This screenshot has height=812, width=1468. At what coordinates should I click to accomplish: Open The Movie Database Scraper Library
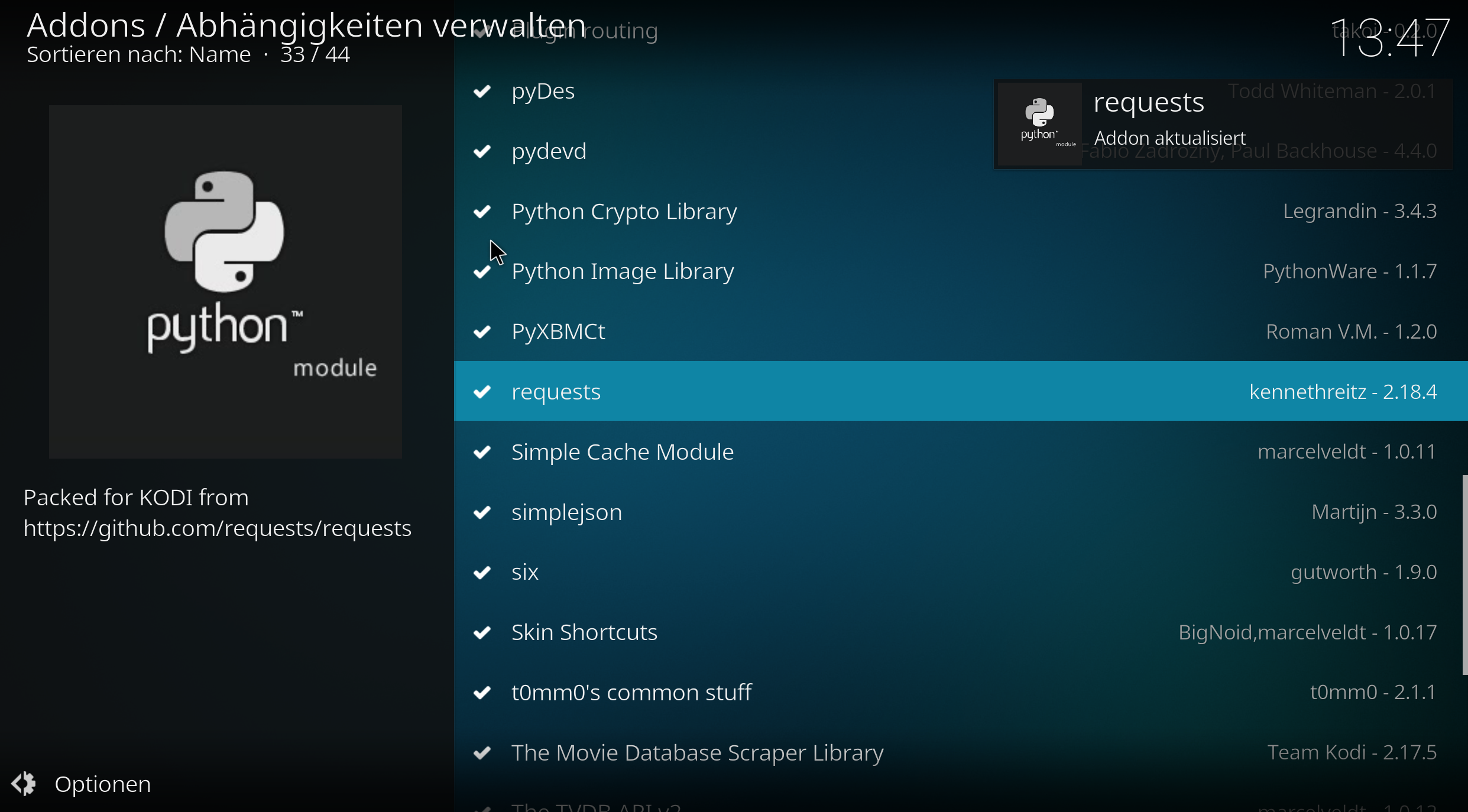click(x=961, y=752)
